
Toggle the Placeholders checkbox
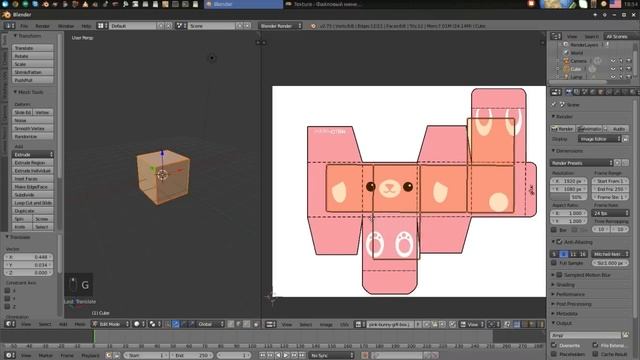coord(554,354)
